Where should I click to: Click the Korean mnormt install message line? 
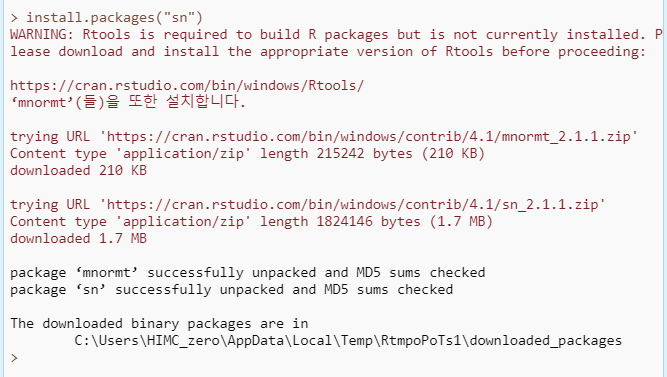click(128, 102)
